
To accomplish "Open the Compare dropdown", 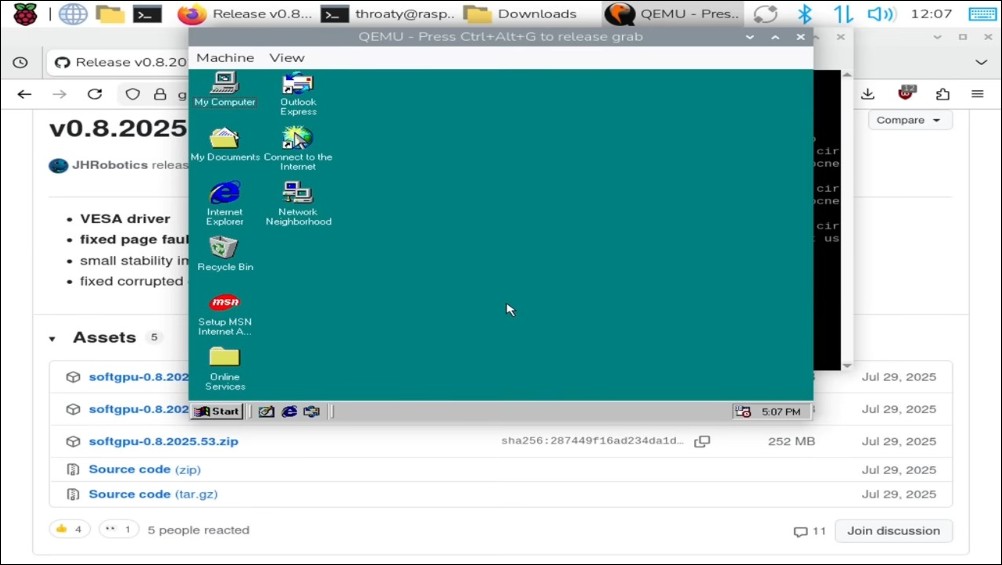I will click(909, 120).
